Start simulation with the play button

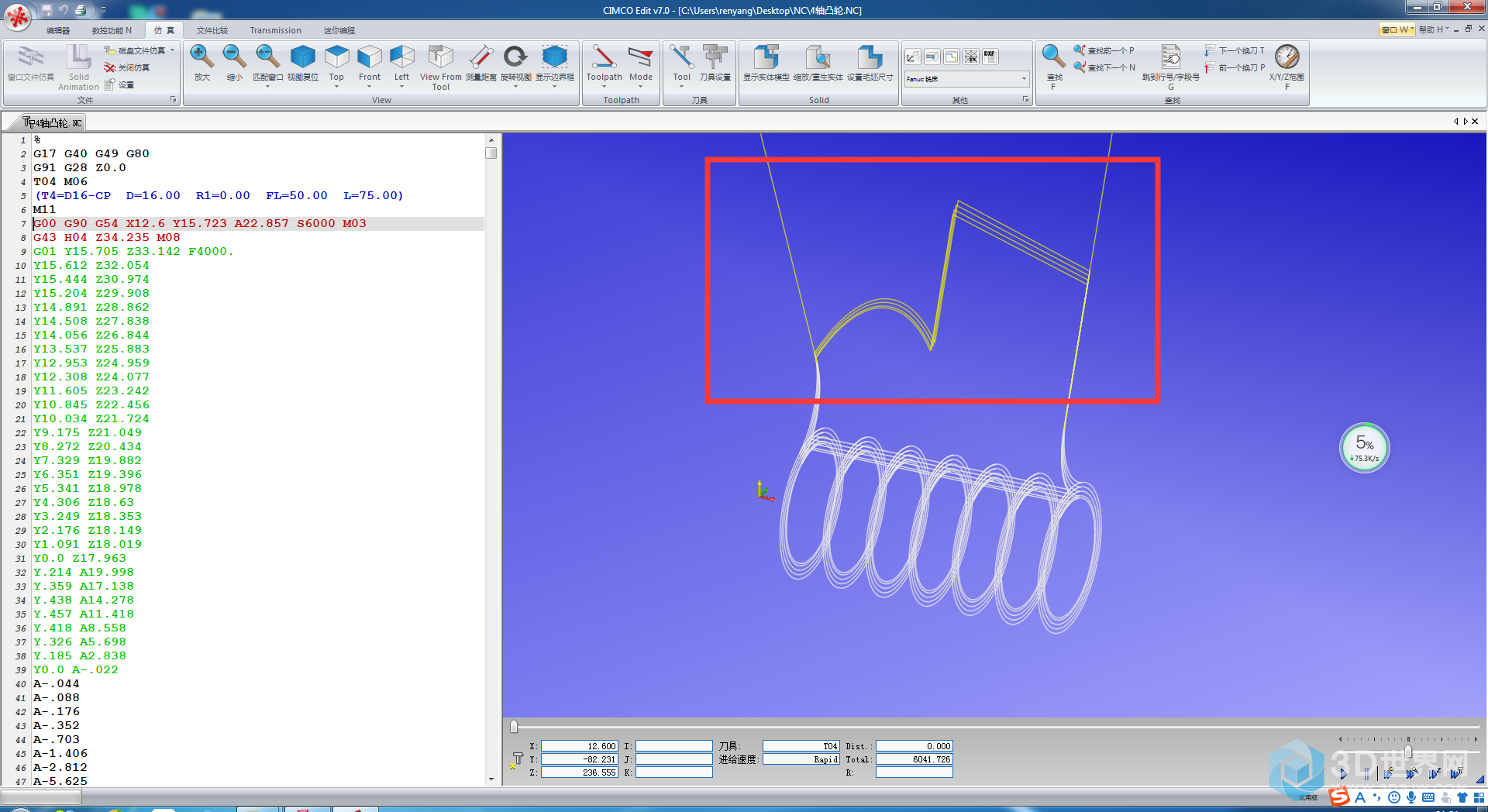pyautogui.click(x=1343, y=772)
